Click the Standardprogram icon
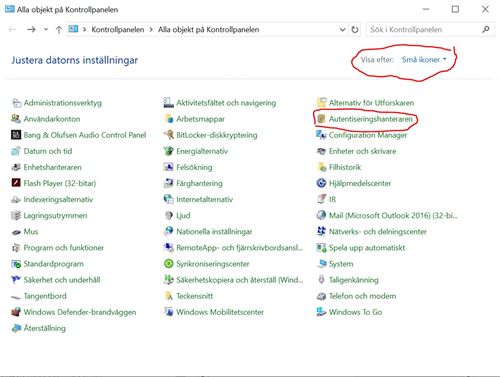 16,264
